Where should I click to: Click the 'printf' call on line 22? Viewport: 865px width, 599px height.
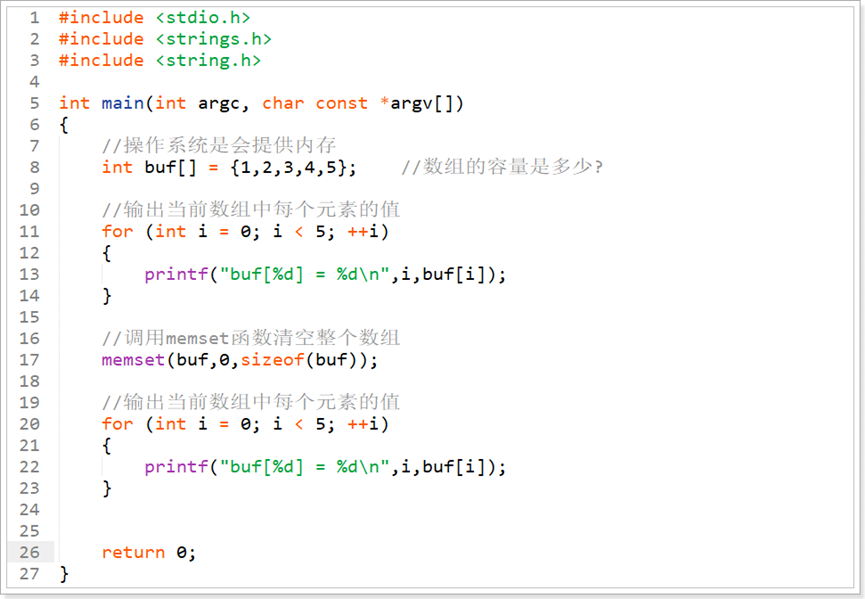click(177, 467)
